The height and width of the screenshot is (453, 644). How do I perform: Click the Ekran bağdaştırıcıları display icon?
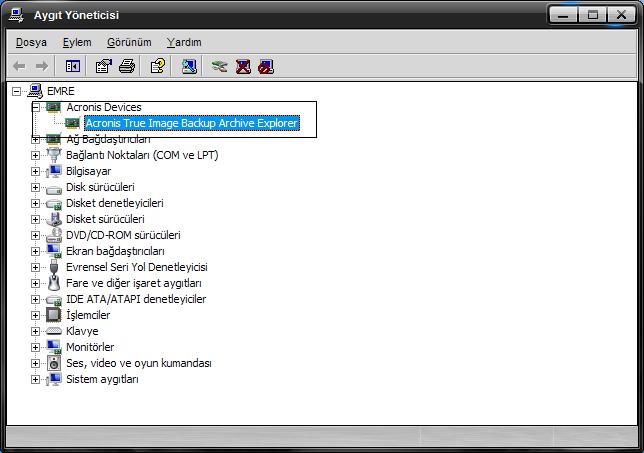53,251
